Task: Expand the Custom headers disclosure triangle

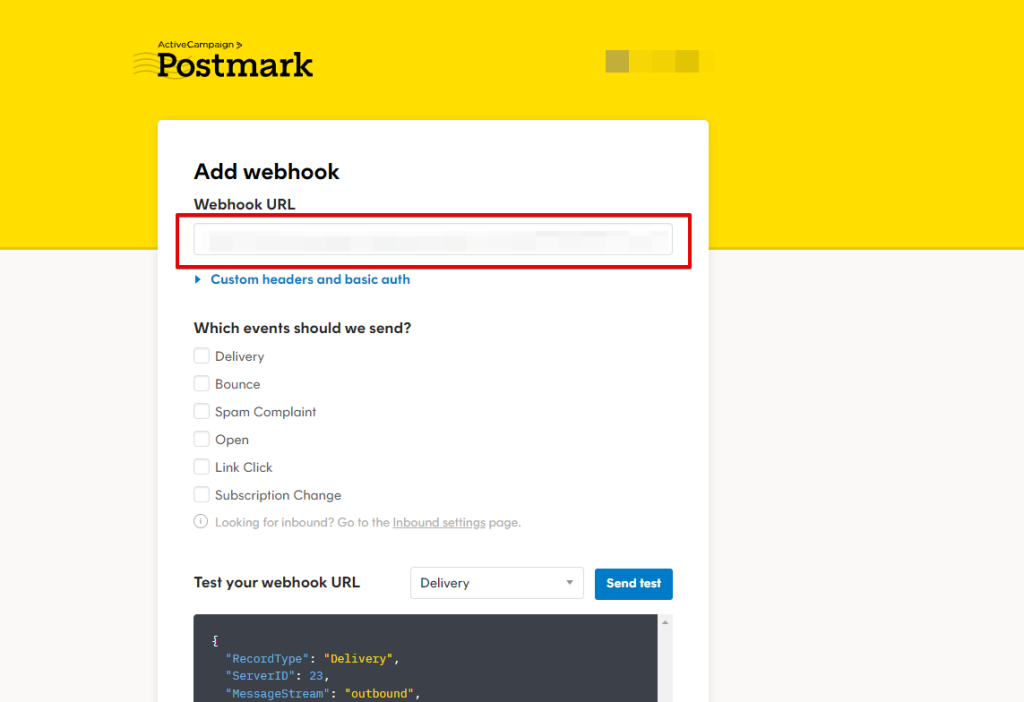Action: point(198,280)
